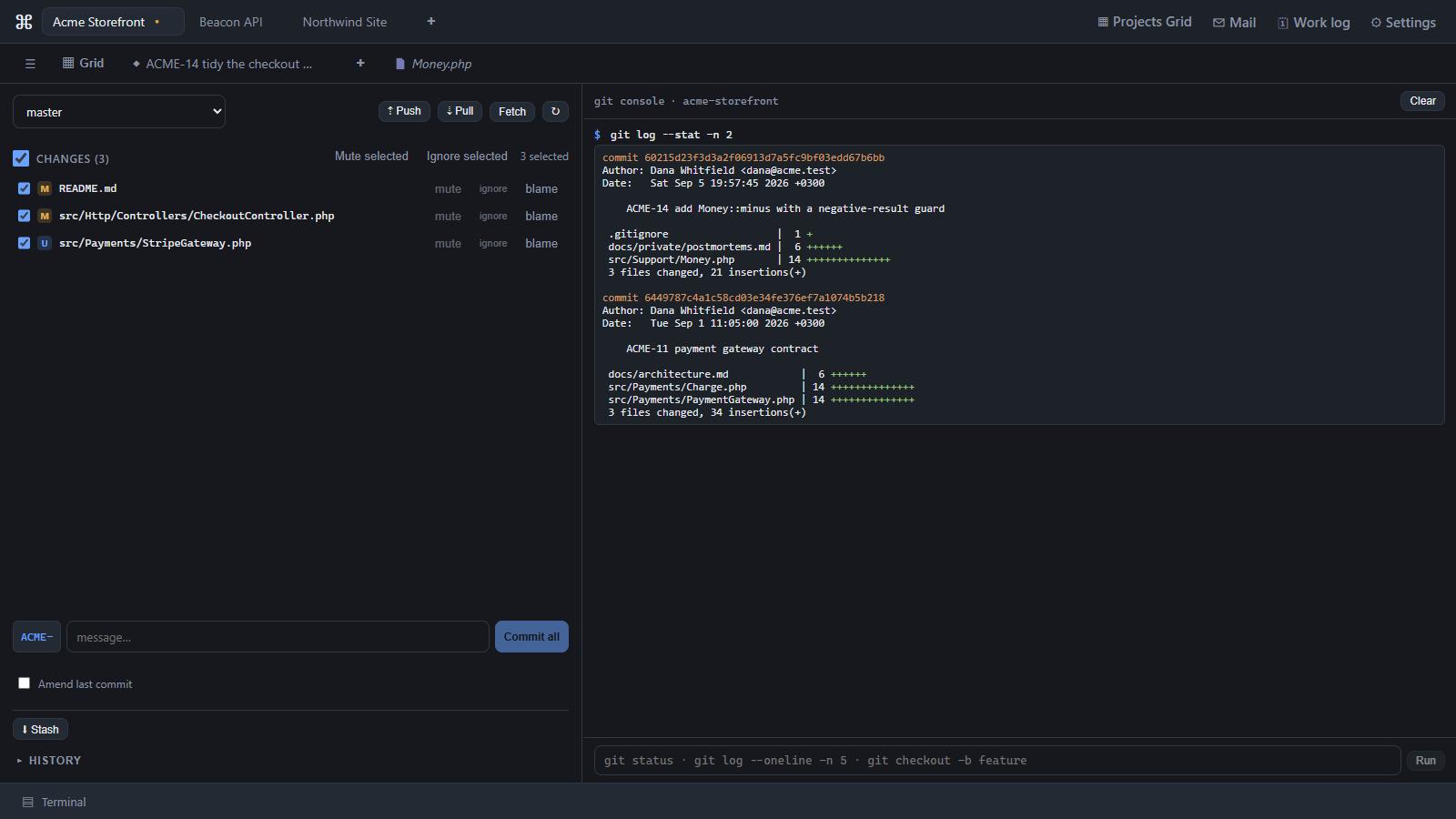This screenshot has width=1456, height=819.
Task: Click the M status badge for README.md
Action: [45, 188]
